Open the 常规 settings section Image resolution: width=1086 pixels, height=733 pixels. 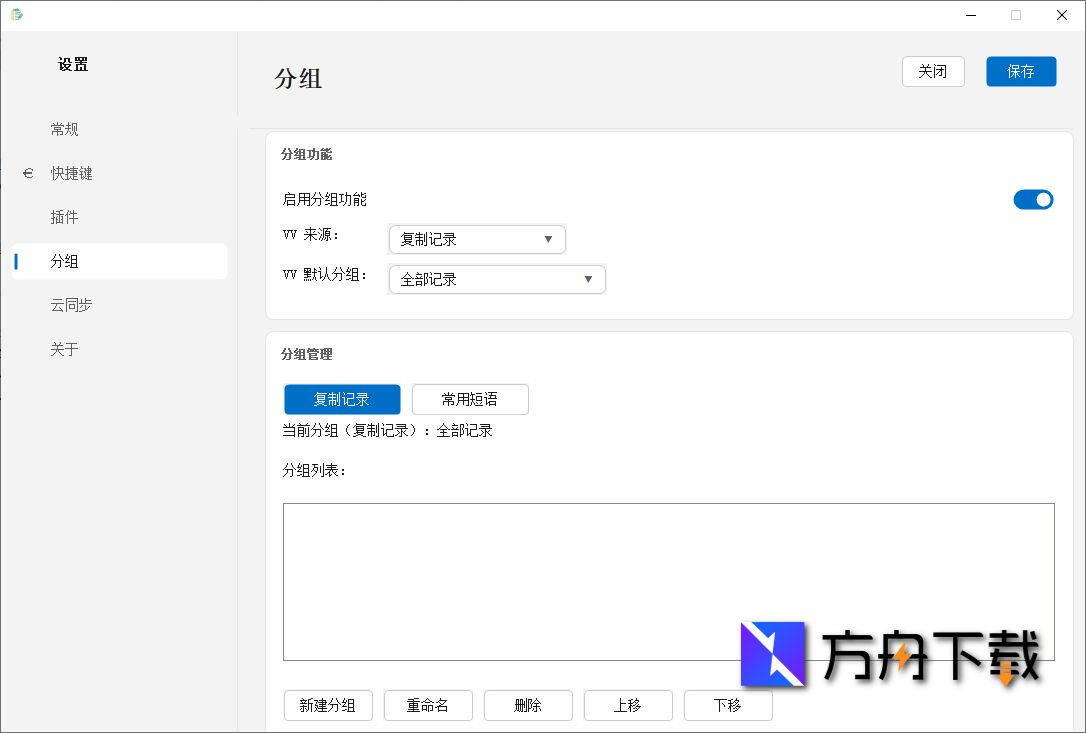(x=64, y=129)
